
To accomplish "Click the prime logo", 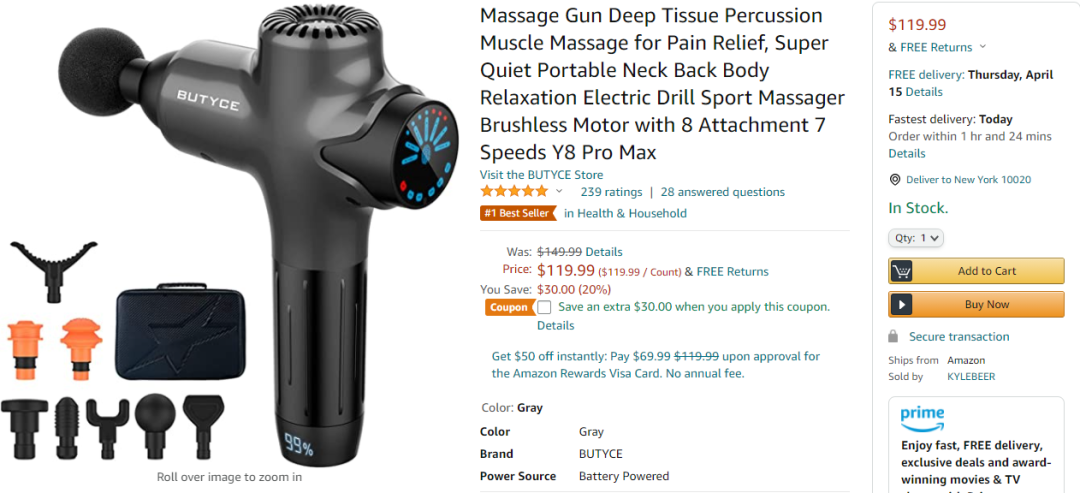I will point(922,419).
